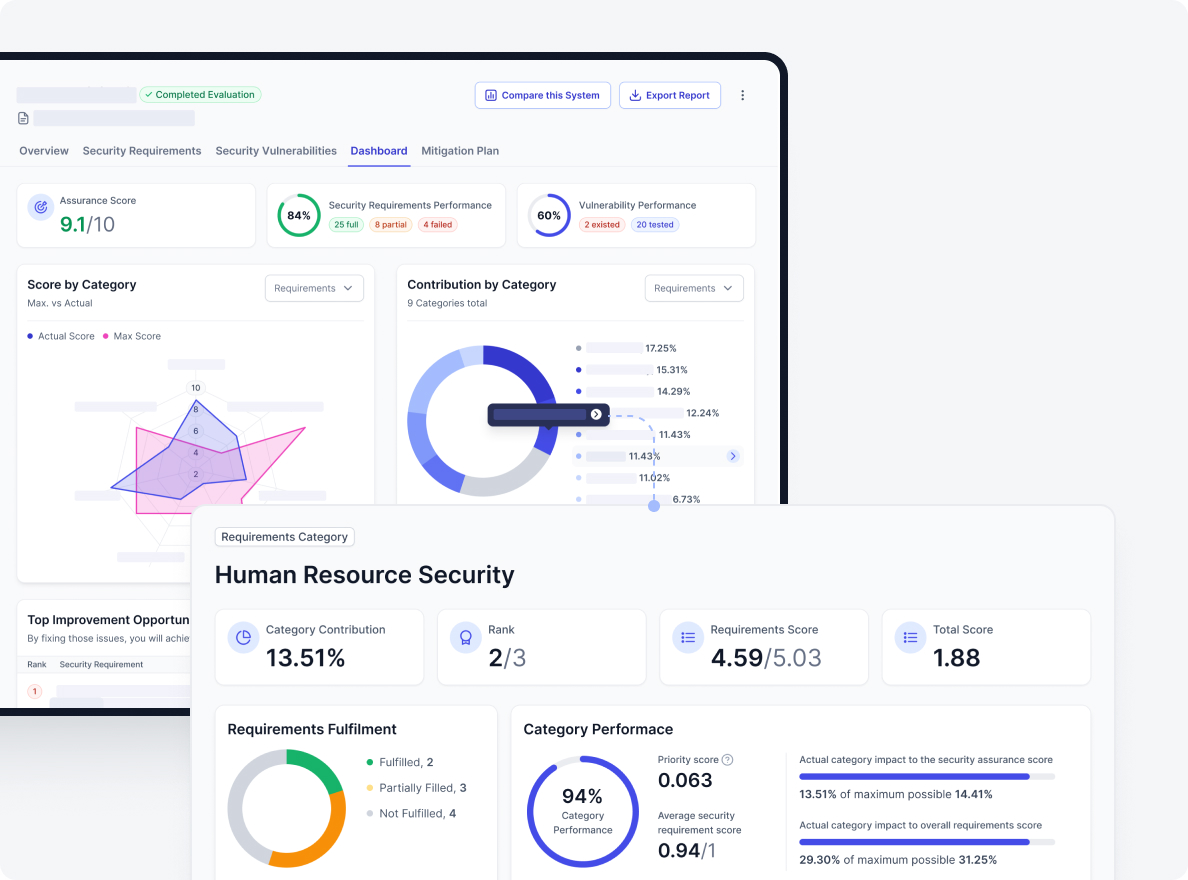Click the three-dot more options icon
1188x880 pixels.
tap(742, 95)
